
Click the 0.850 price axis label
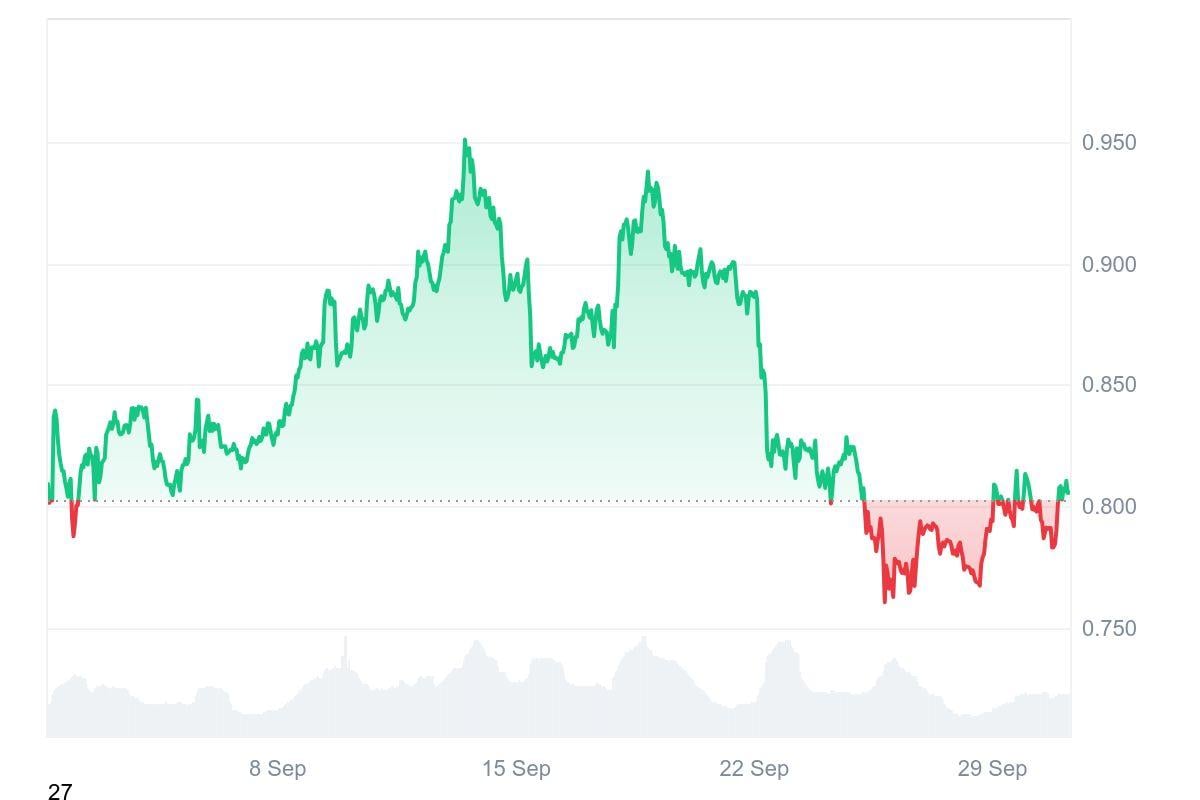(1109, 385)
